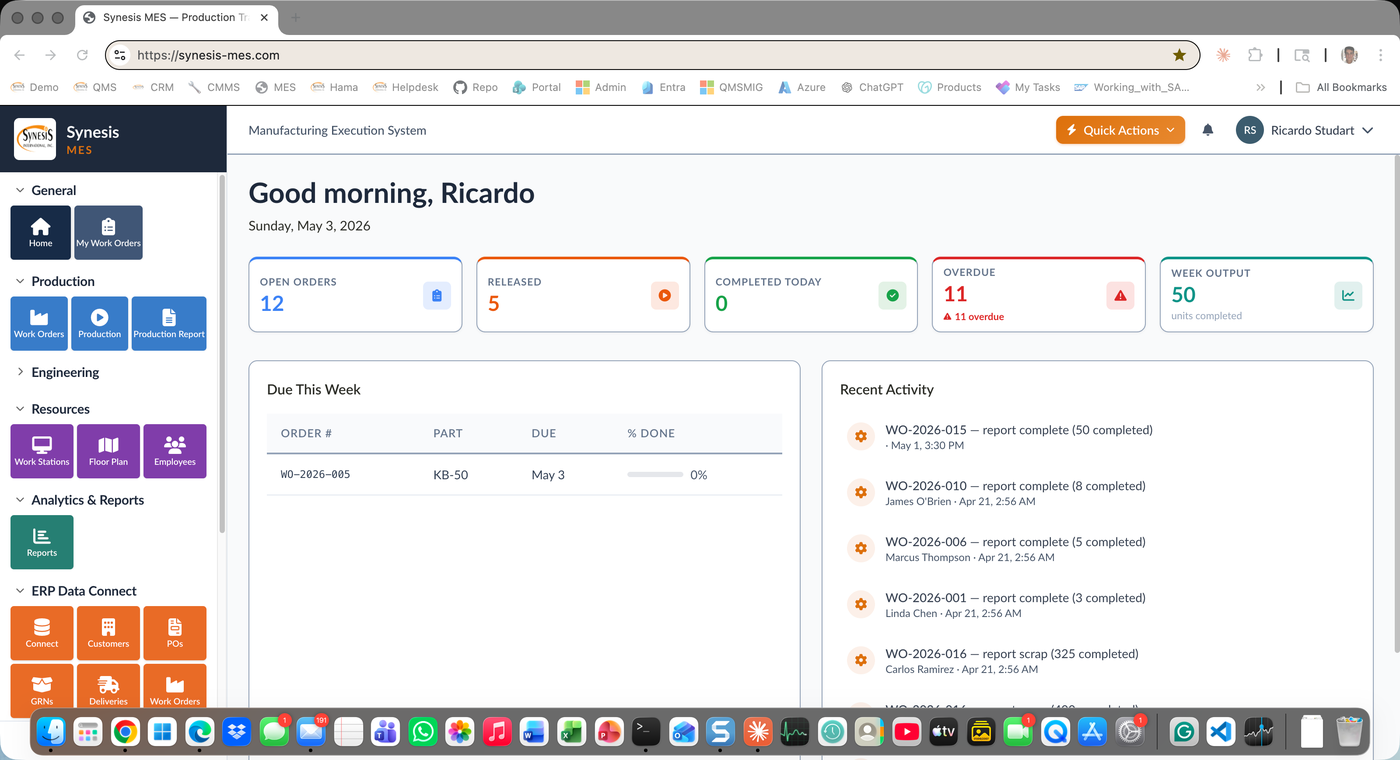Open the Helpdesk bookmark
The image size is (1400, 760).
[x=406, y=87]
